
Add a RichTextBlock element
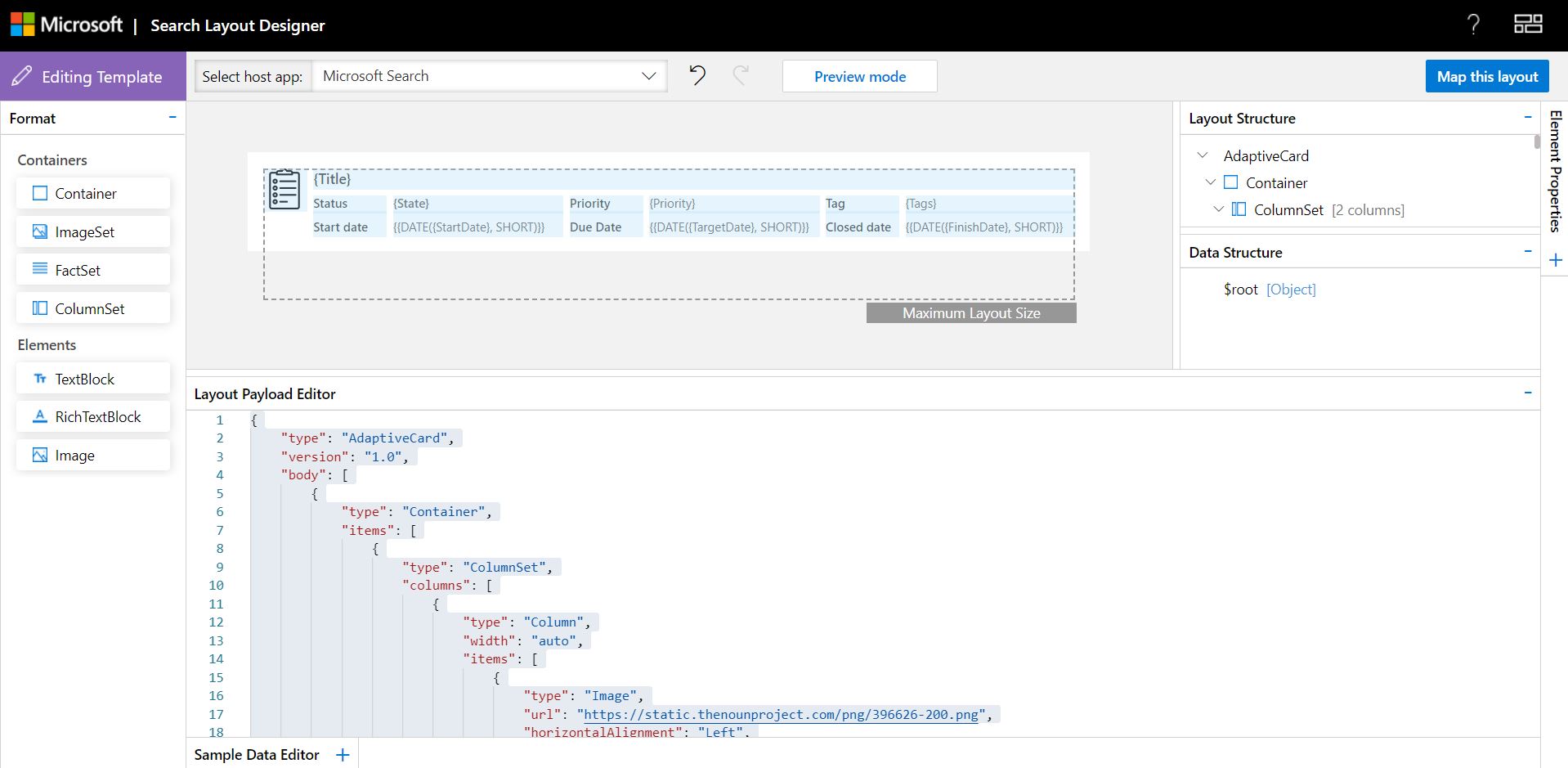(x=92, y=416)
